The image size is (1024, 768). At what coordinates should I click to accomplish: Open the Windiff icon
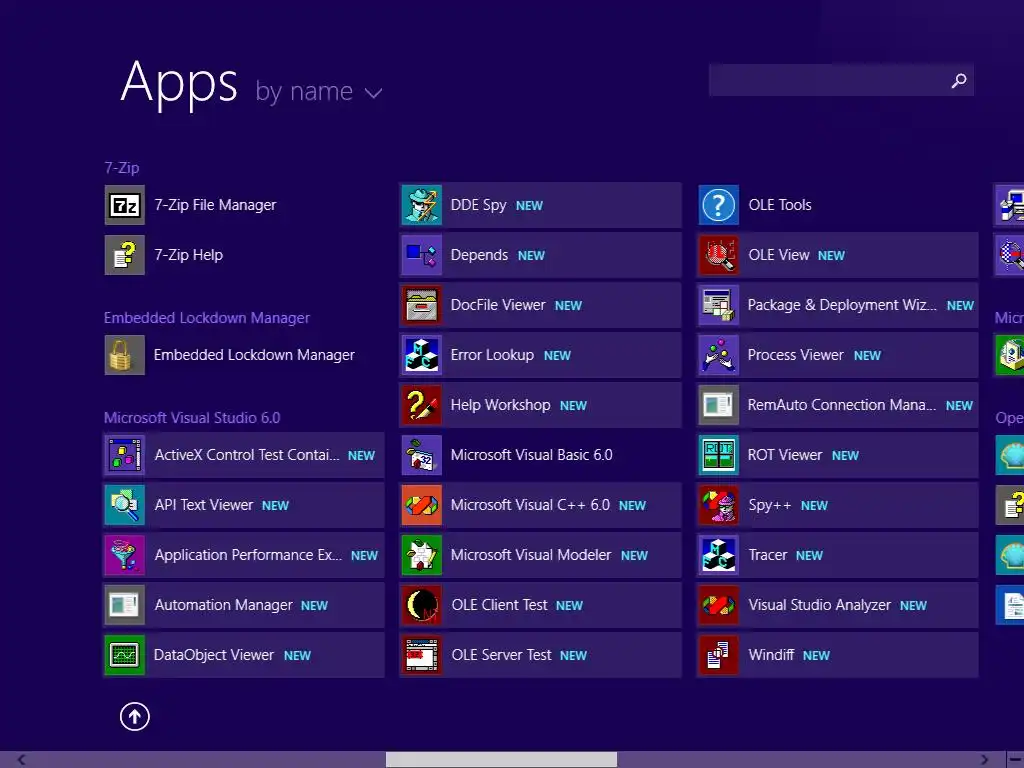[x=719, y=655]
